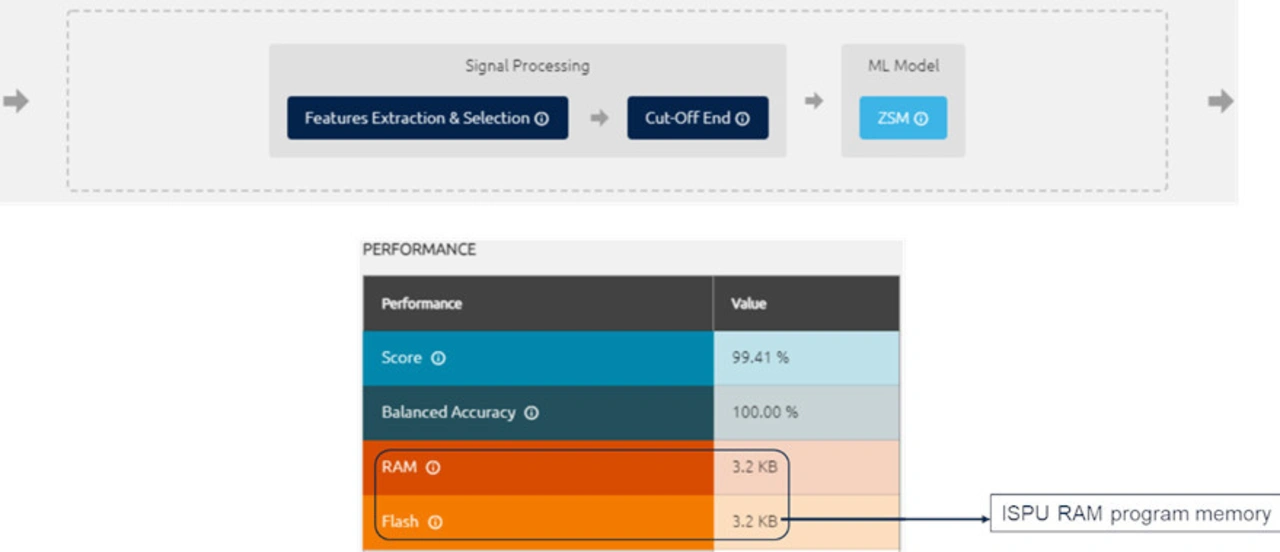Screen dimensions: 1280x552
Task: Click the gray arrow at the pipeline's left edge
Action: 16,101
